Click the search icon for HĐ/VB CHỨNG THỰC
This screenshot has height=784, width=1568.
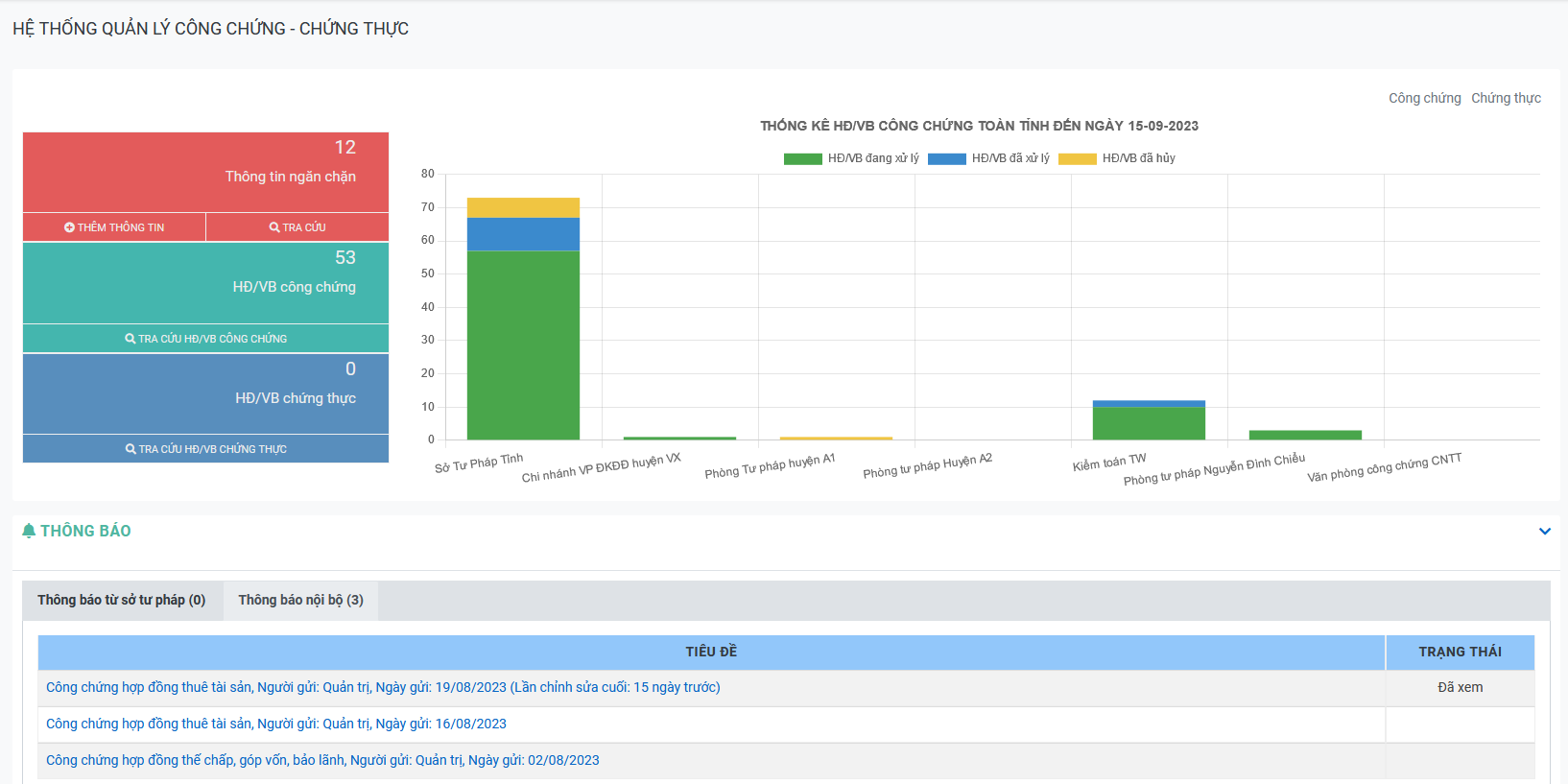pos(131,449)
